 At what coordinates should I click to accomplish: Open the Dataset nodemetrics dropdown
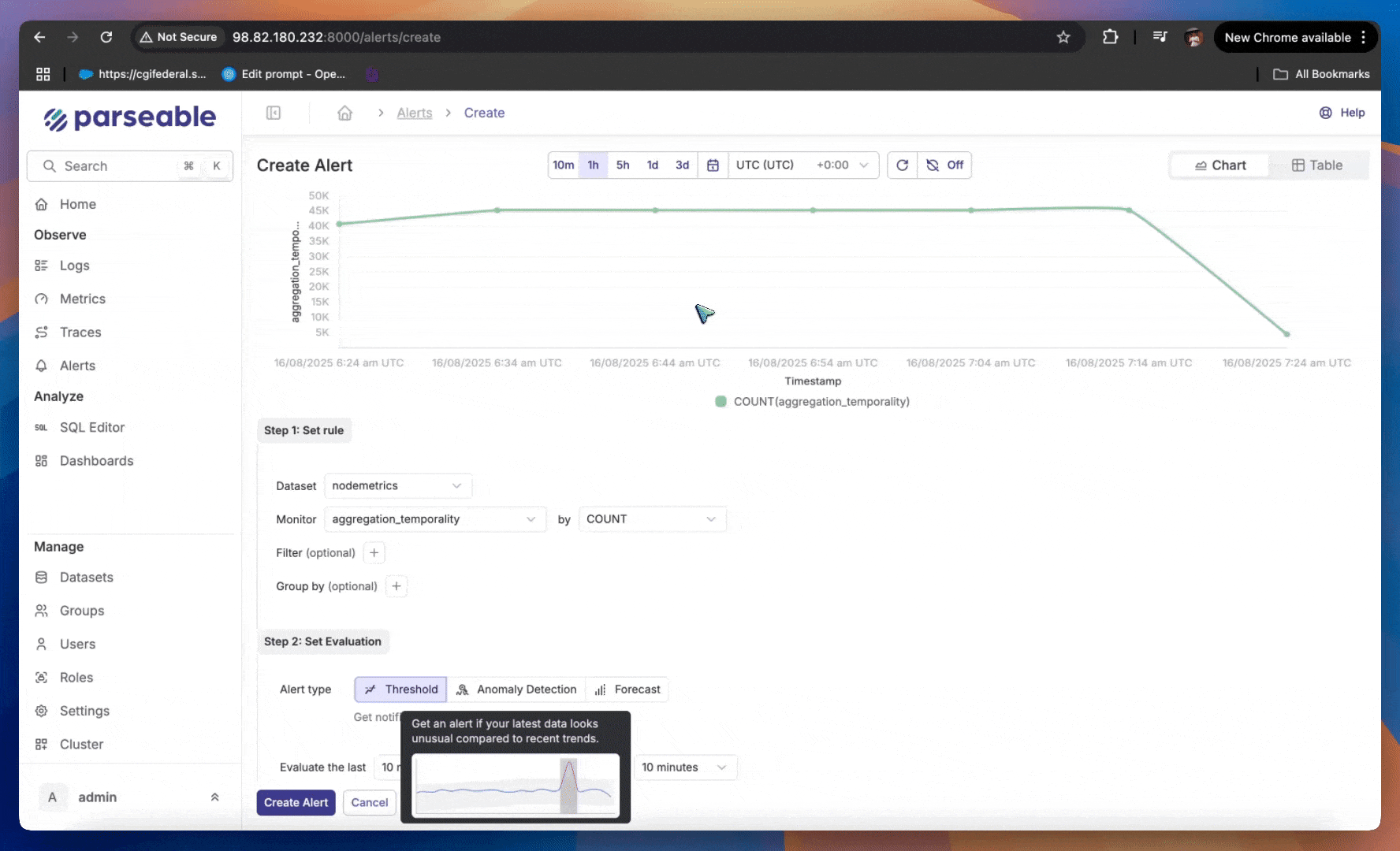click(x=397, y=486)
